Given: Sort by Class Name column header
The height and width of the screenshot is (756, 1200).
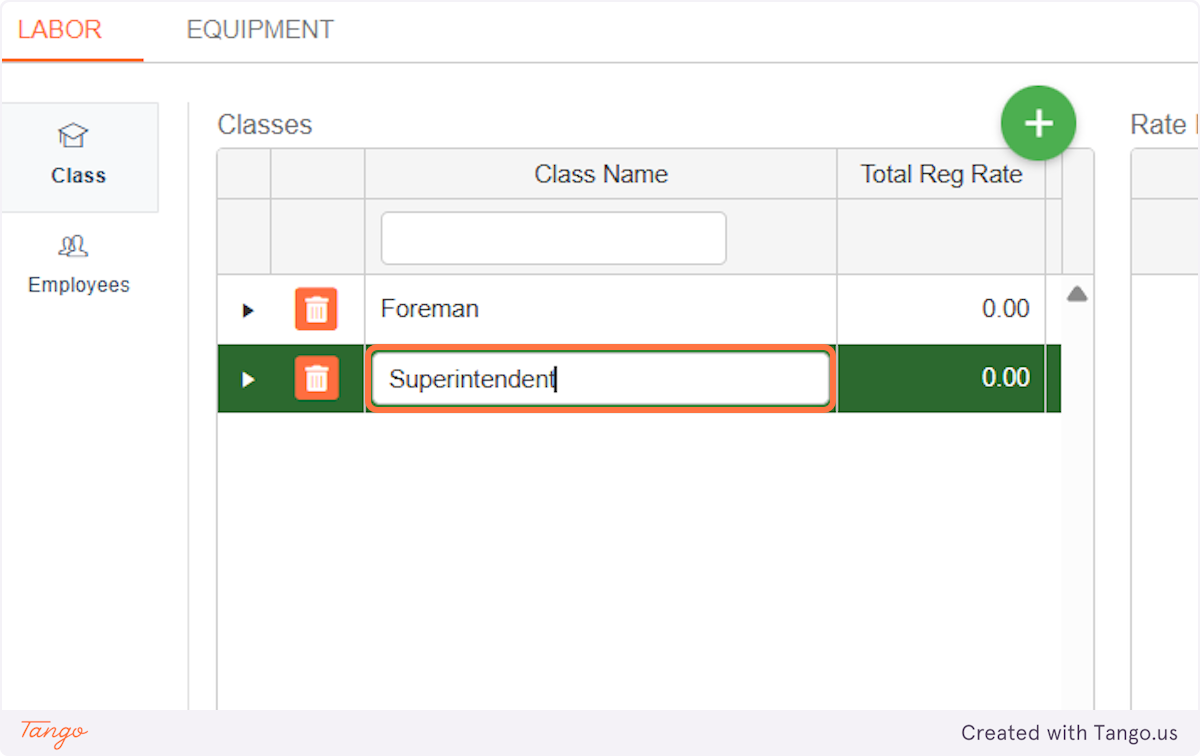Looking at the screenshot, I should point(600,174).
